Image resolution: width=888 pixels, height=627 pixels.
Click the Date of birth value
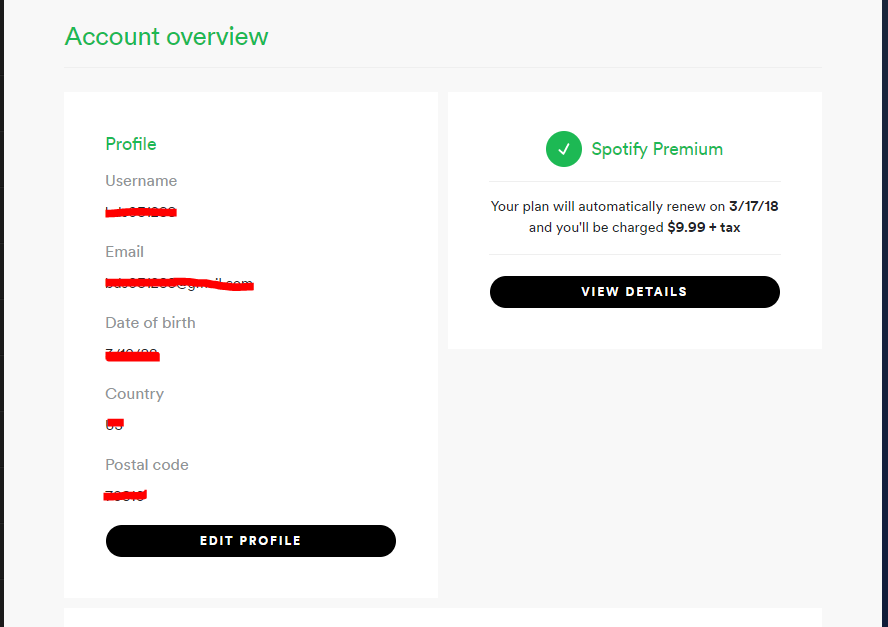[x=131, y=353]
